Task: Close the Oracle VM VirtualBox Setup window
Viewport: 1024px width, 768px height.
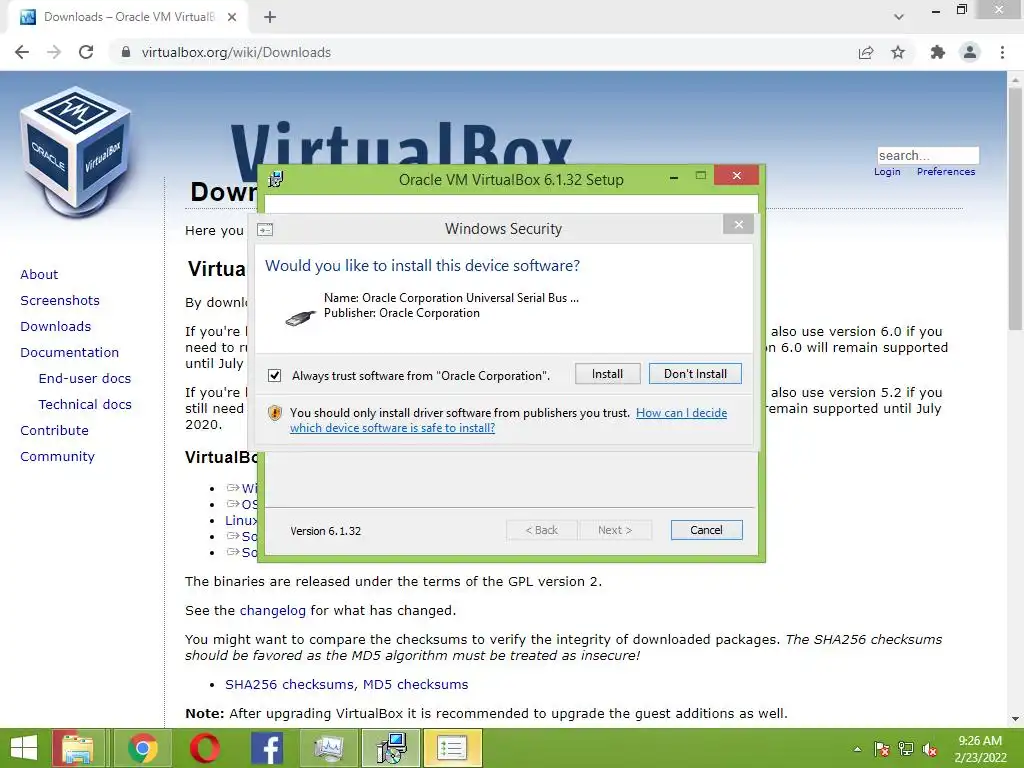Action: pos(736,175)
